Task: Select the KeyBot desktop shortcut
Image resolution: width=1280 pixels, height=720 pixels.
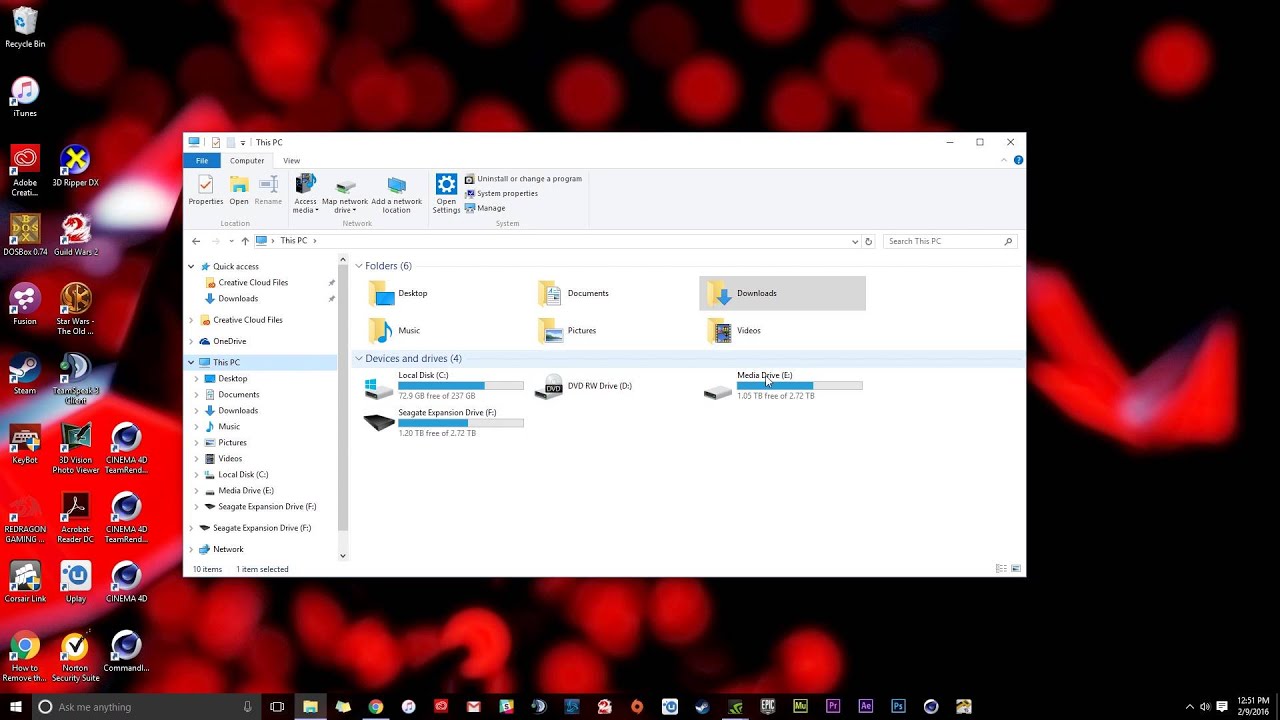Action: tap(25, 443)
